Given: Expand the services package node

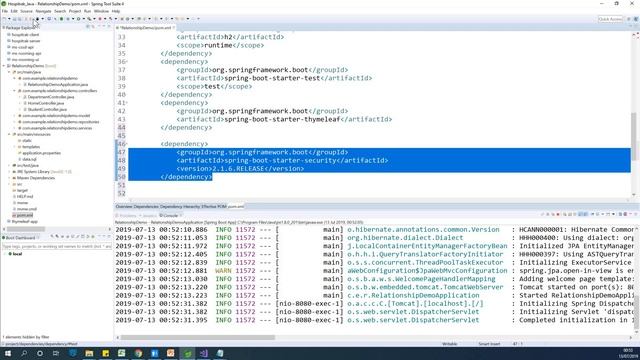Looking at the screenshot, I should pyautogui.click(x=14, y=128).
